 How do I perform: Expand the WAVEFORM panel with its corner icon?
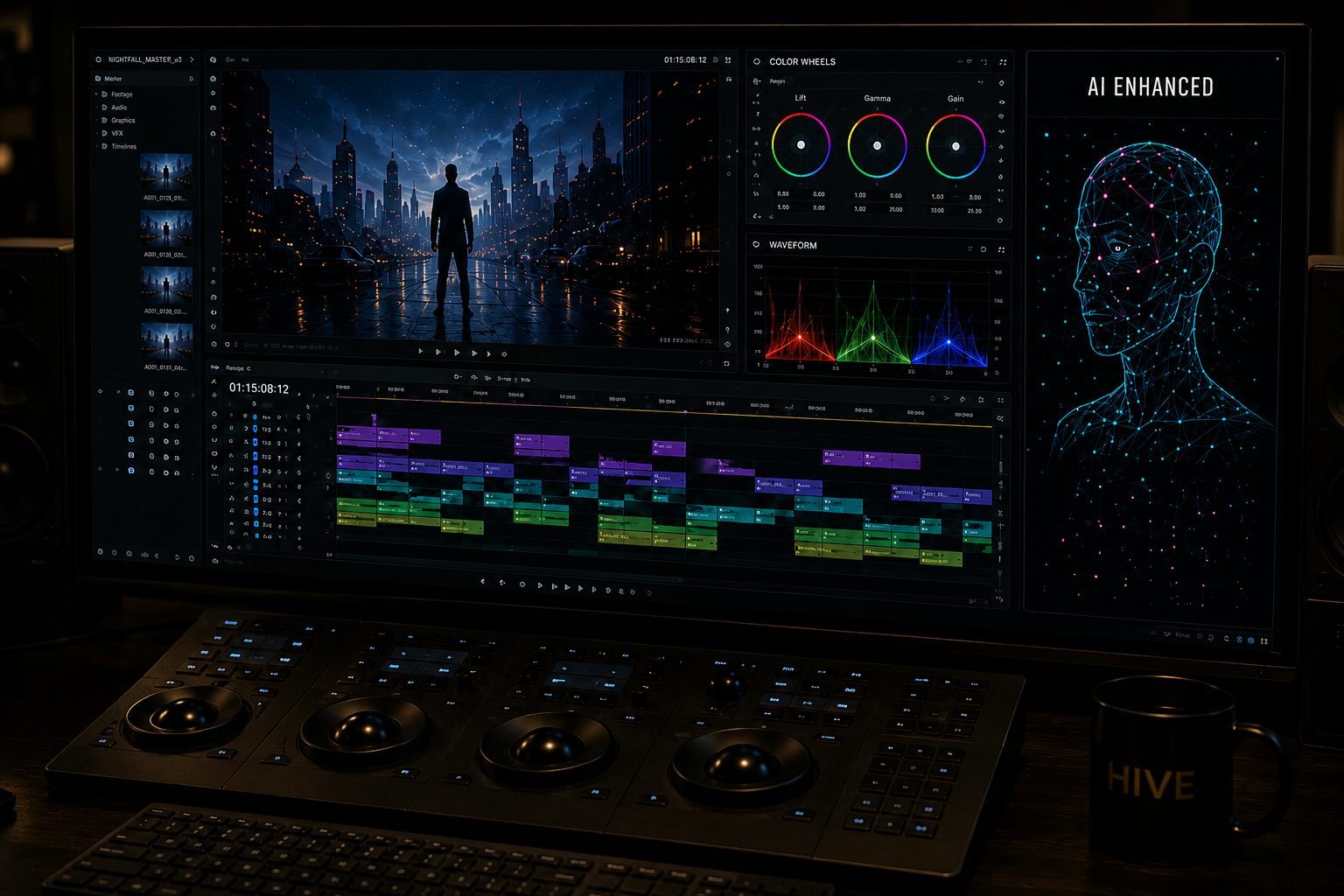(1001, 249)
